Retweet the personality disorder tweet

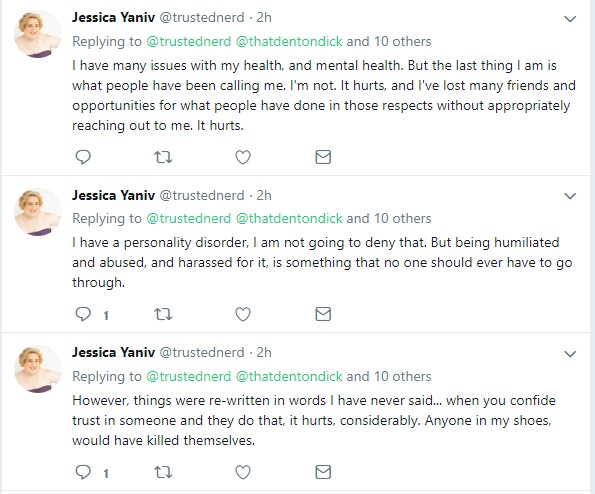coord(163,314)
